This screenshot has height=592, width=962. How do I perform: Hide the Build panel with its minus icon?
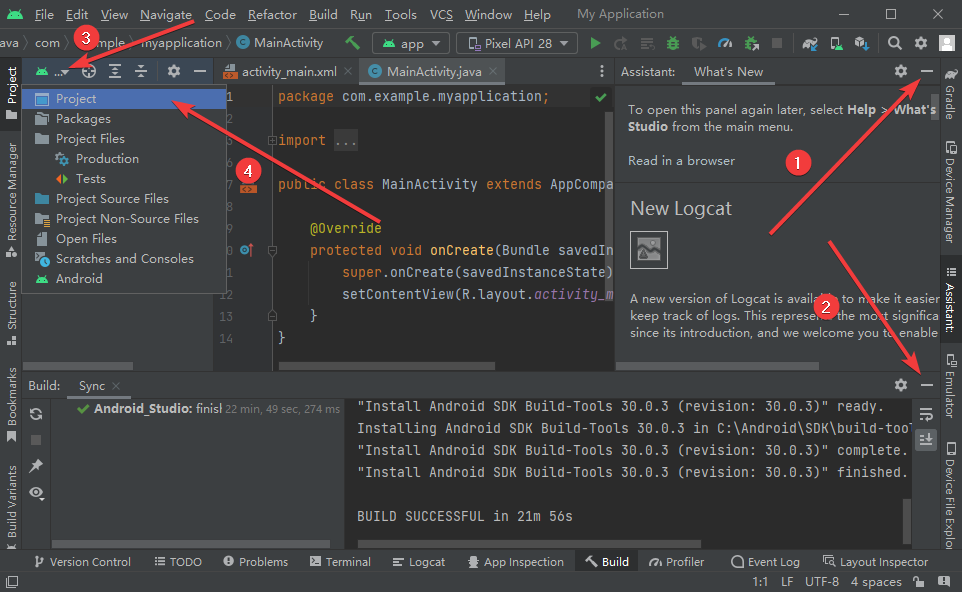point(926,385)
